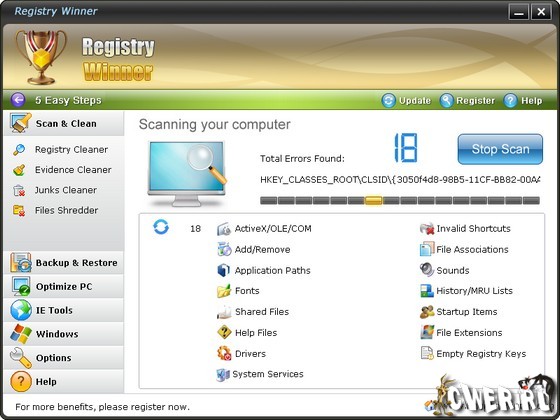The height and width of the screenshot is (420, 560).
Task: Click the Help Files yellow sign icon
Action: [x=224, y=332]
